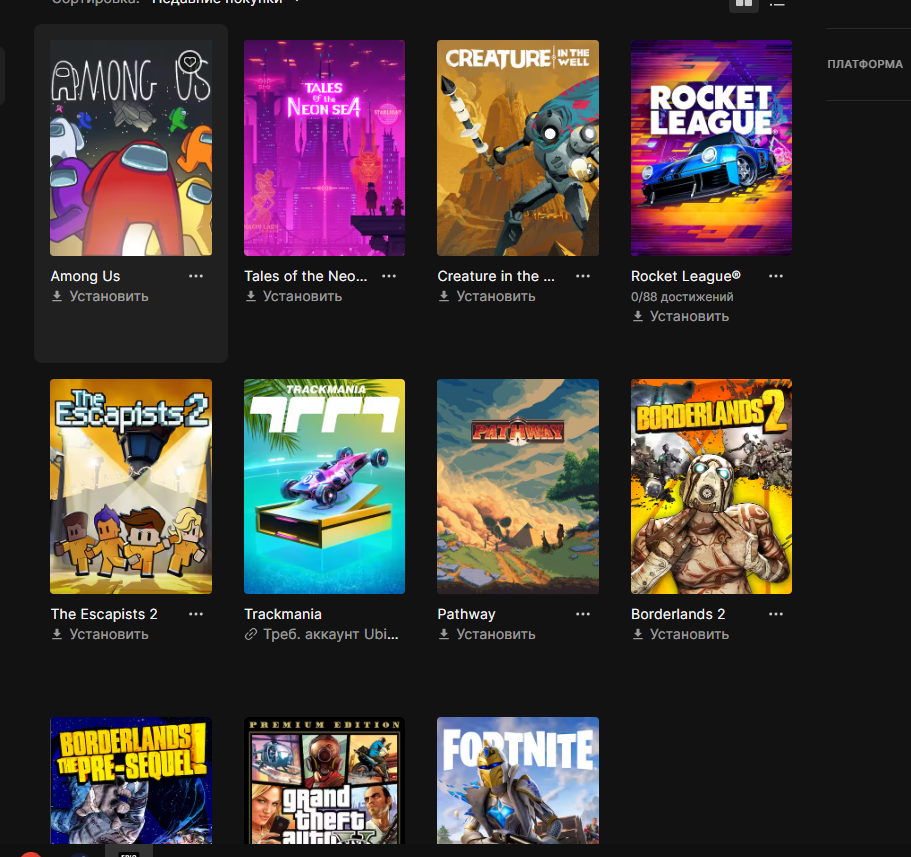Open Tales of the Neon Sea cover
This screenshot has height=857, width=911.
[x=324, y=148]
